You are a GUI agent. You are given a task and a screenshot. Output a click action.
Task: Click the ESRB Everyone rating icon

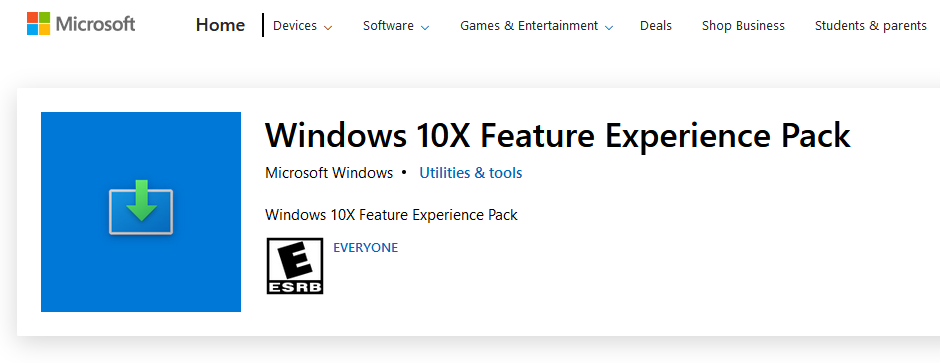[295, 266]
